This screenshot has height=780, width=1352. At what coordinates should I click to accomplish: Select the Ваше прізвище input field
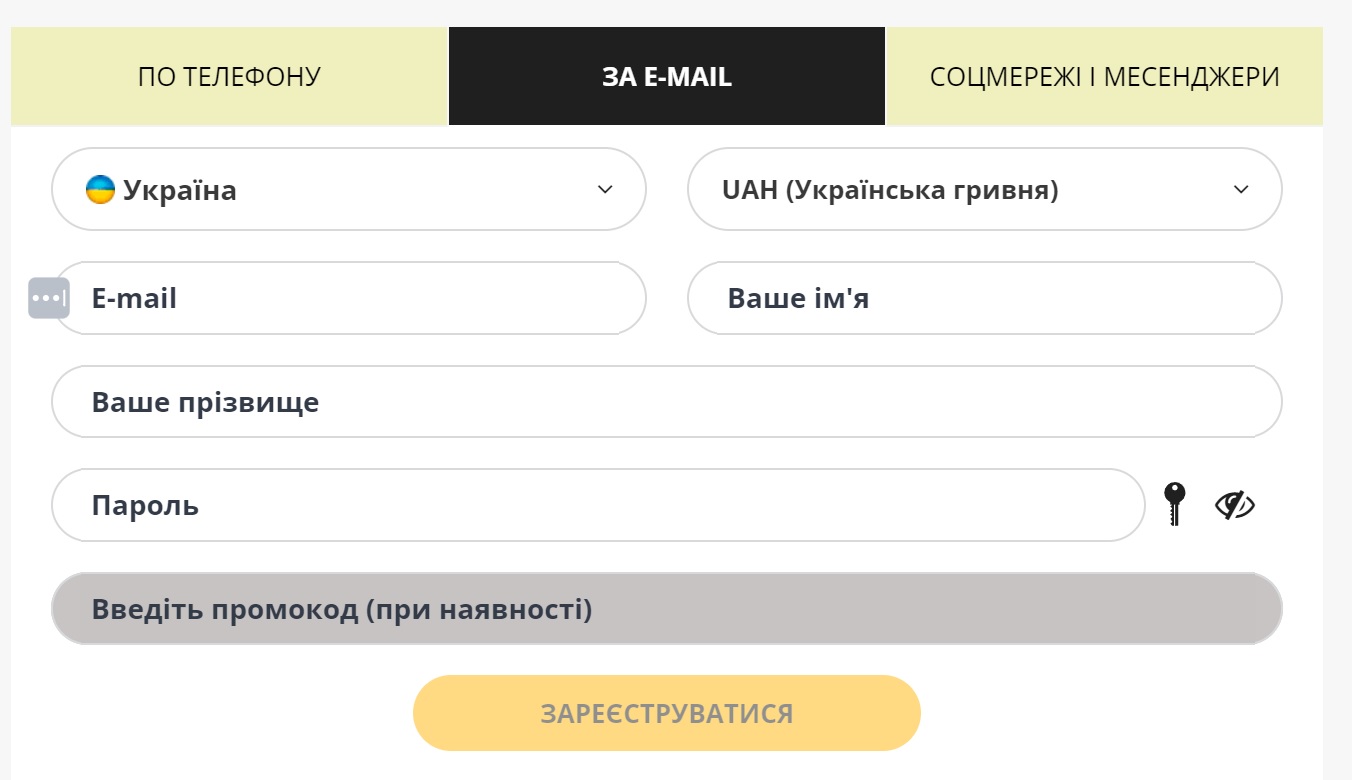coord(667,402)
